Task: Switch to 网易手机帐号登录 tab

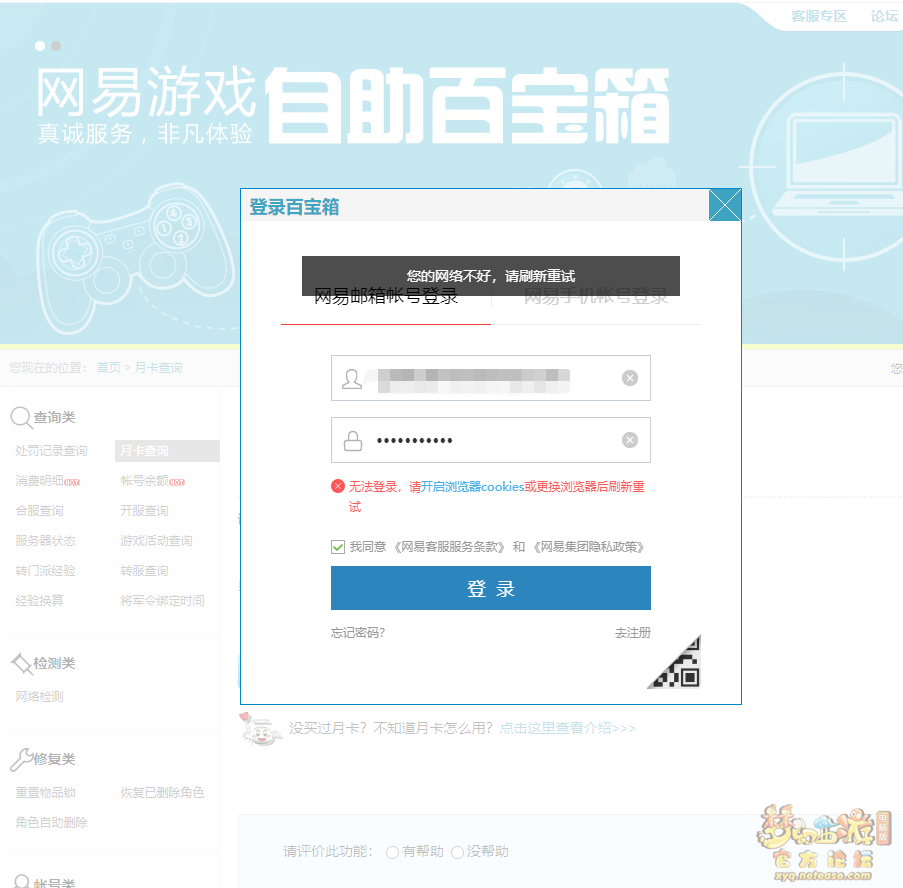Action: pos(596,296)
